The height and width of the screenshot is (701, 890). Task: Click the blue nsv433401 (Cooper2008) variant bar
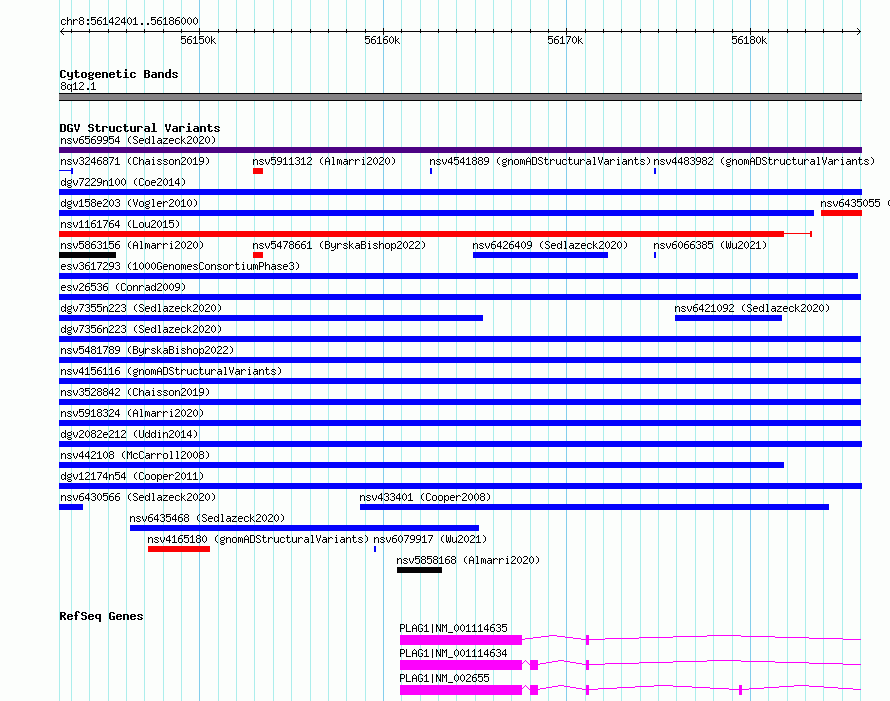pos(594,507)
